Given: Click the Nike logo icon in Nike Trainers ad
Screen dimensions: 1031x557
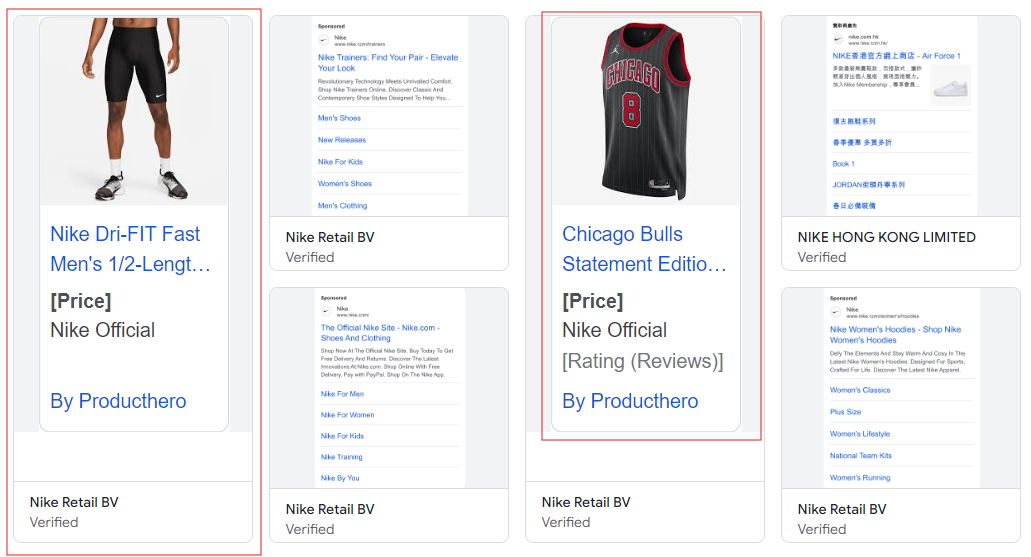Looking at the screenshot, I should [324, 41].
